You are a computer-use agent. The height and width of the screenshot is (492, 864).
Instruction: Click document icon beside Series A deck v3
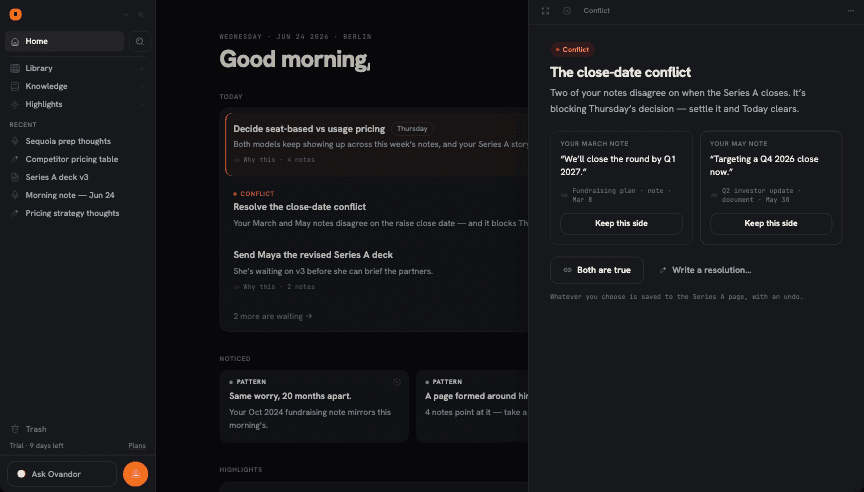click(x=15, y=177)
